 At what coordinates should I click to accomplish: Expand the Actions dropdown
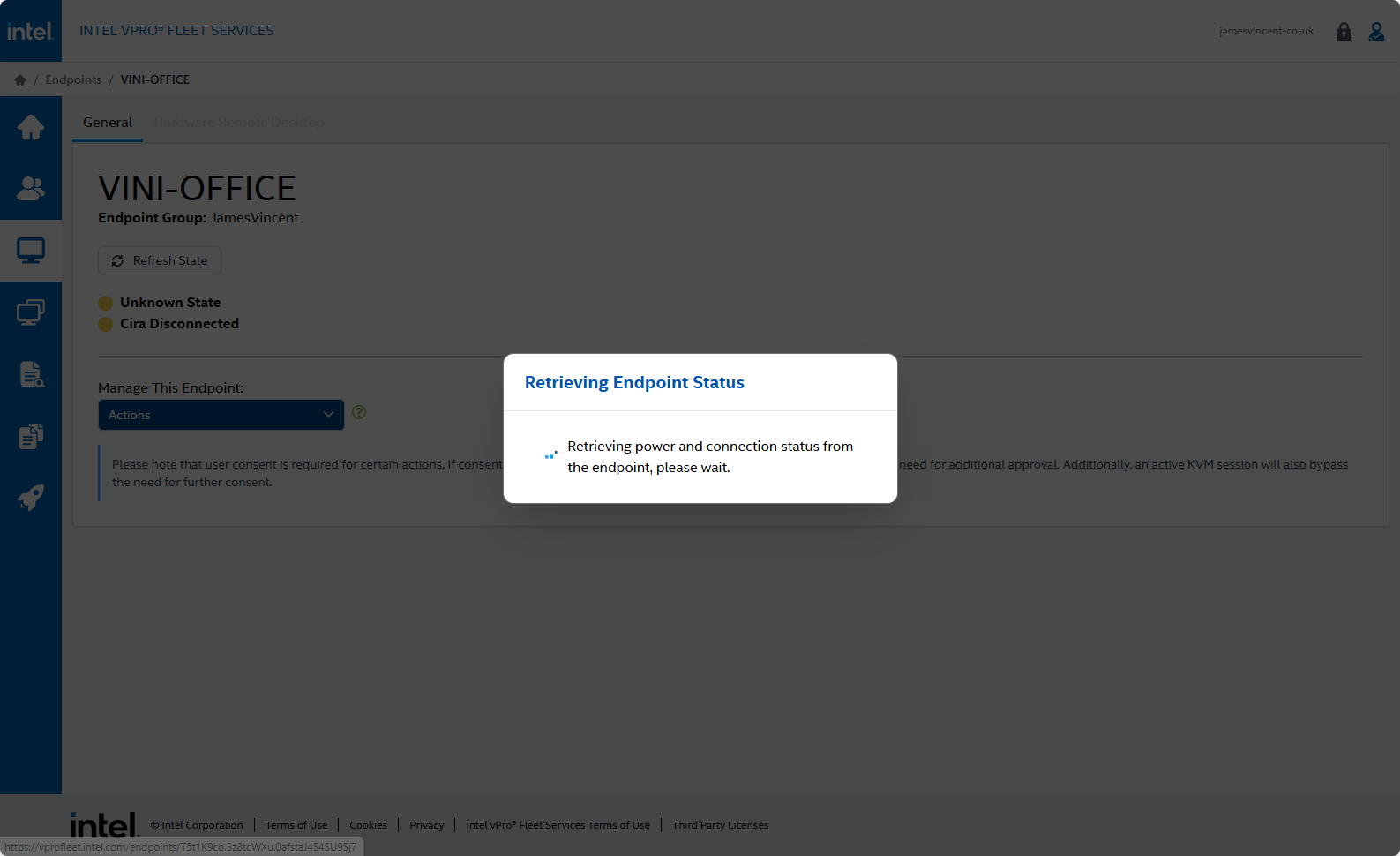pyautogui.click(x=221, y=415)
